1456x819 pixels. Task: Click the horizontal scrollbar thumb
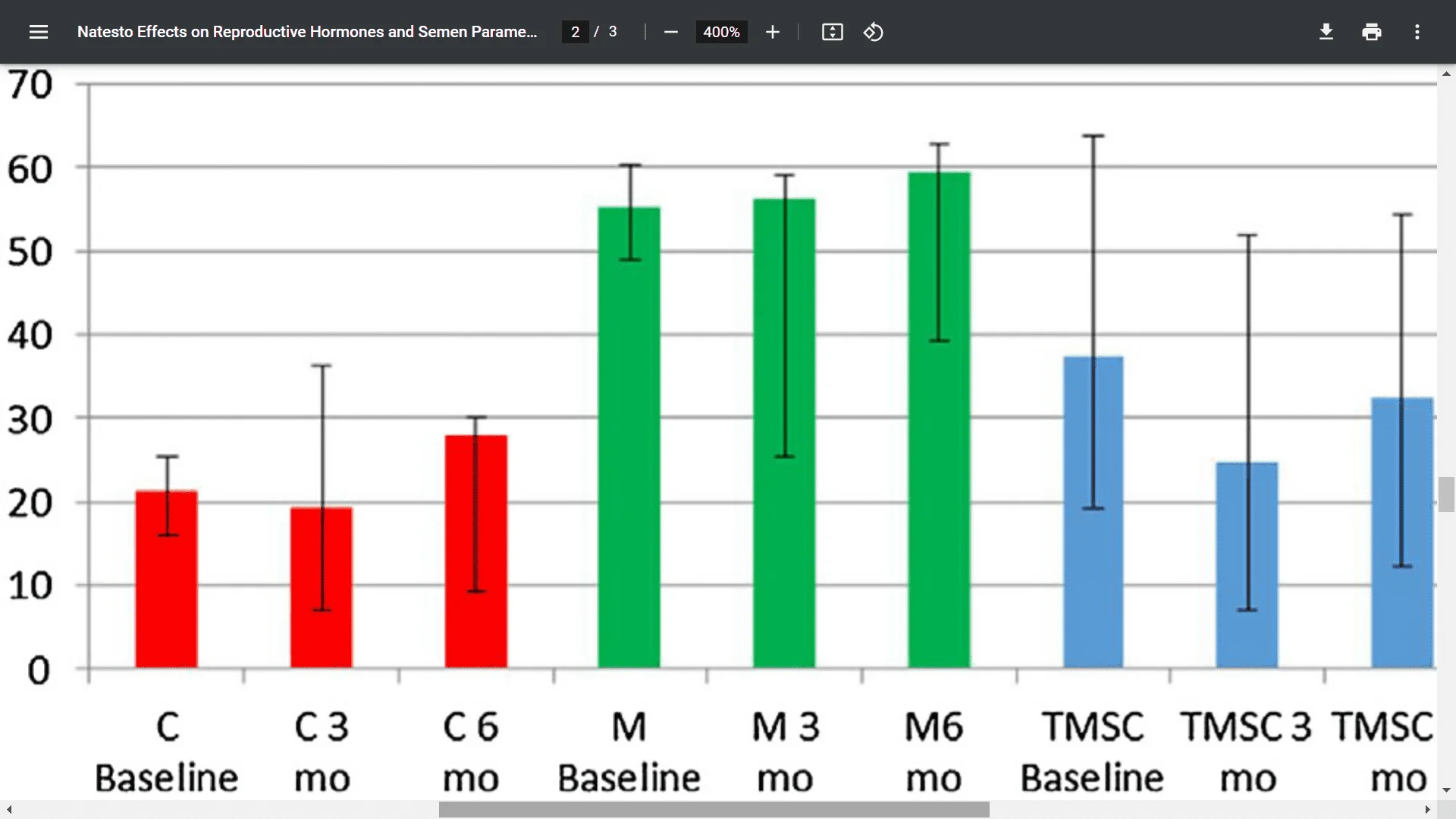tap(714, 810)
